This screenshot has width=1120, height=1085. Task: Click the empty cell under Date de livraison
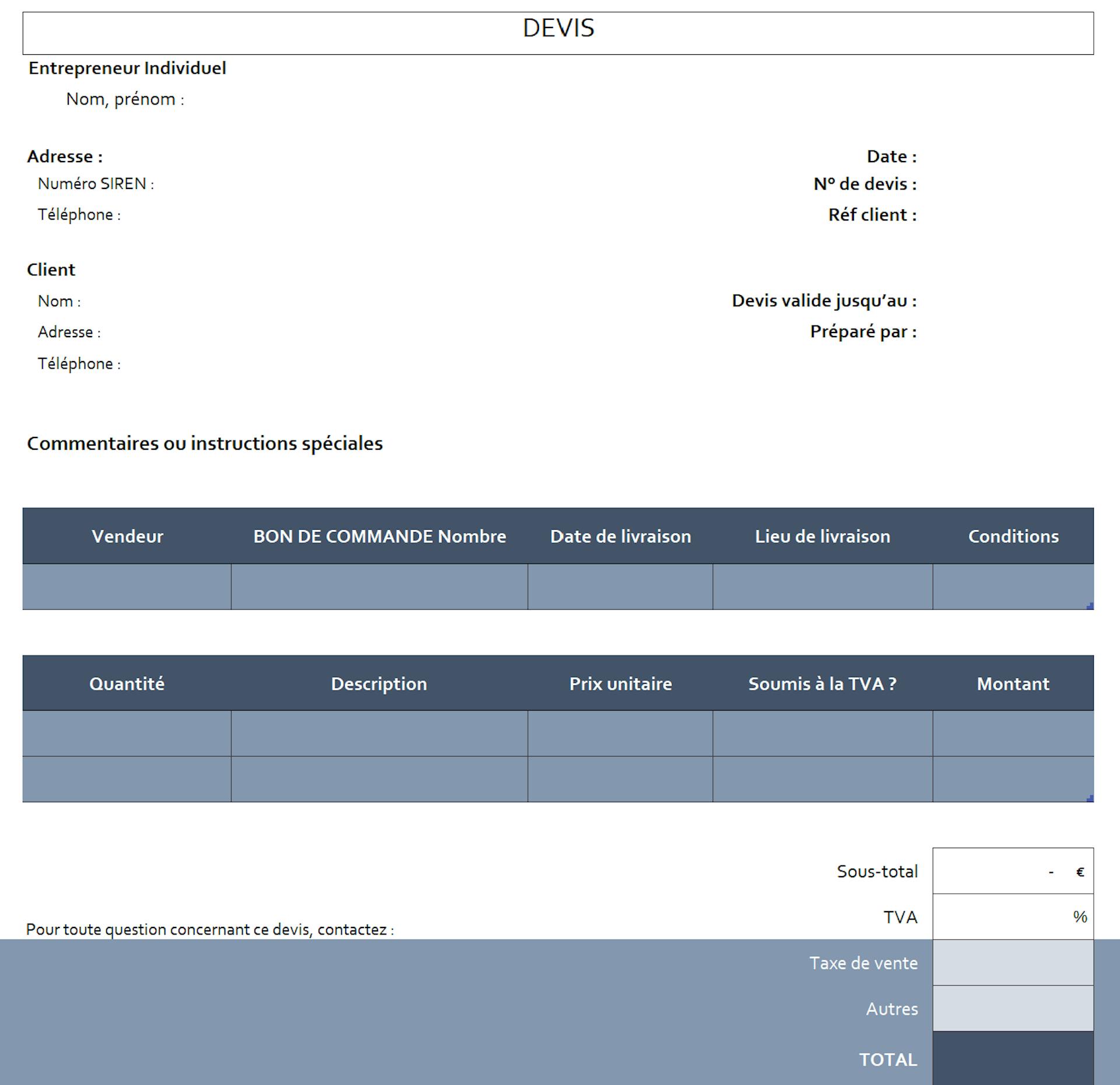coord(620,587)
